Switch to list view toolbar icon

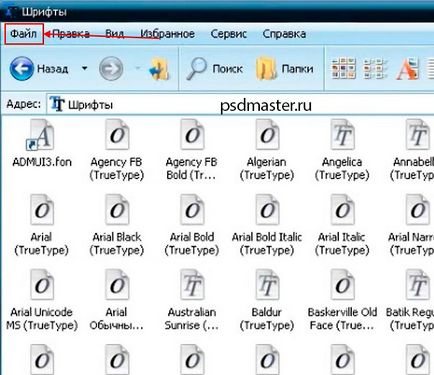[x=375, y=69]
